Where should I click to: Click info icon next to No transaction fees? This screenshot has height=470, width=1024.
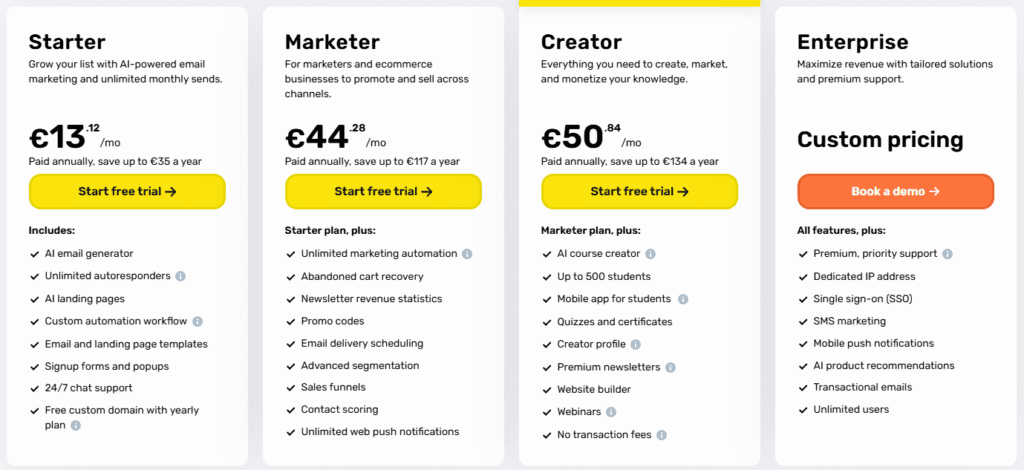(x=661, y=434)
